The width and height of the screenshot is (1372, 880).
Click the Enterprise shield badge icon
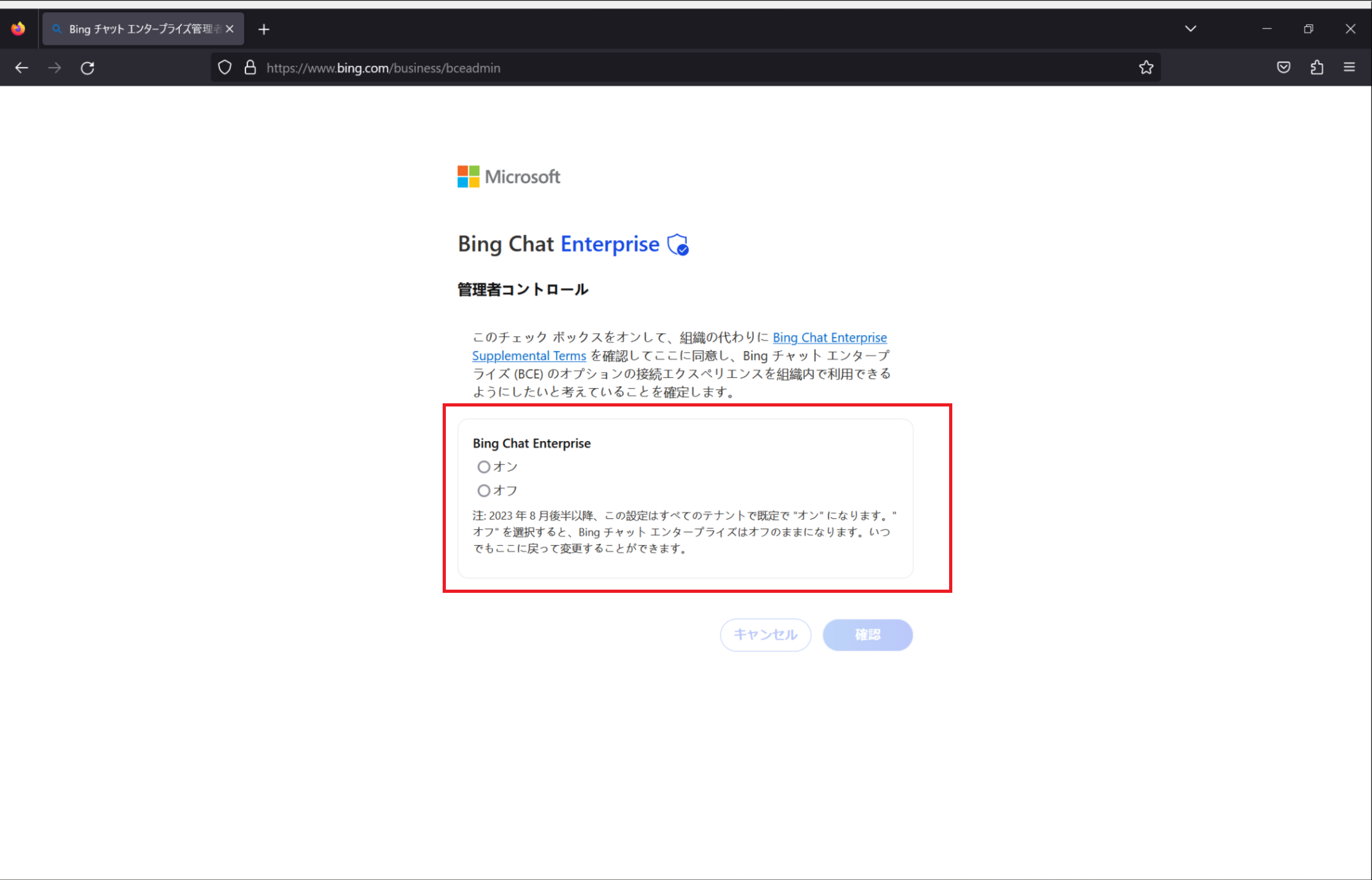[x=678, y=244]
